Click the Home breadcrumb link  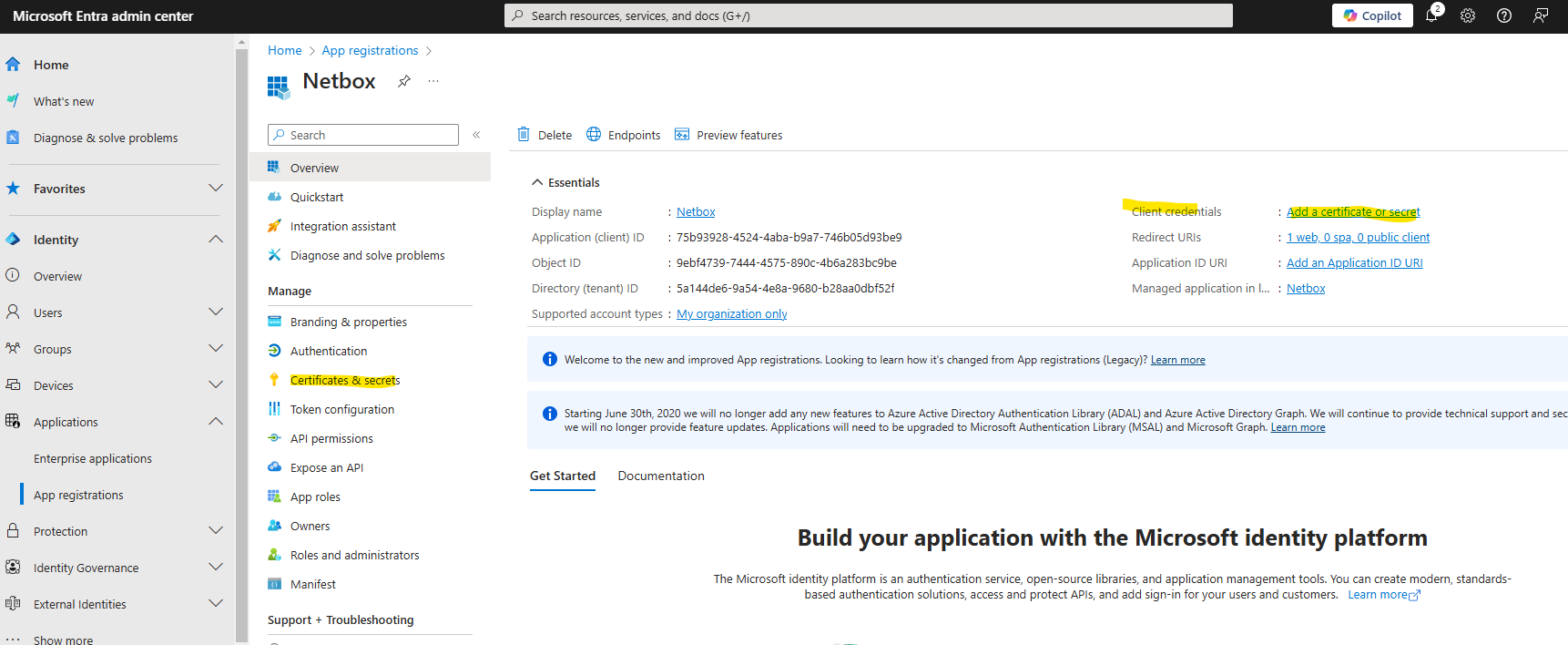pos(284,50)
